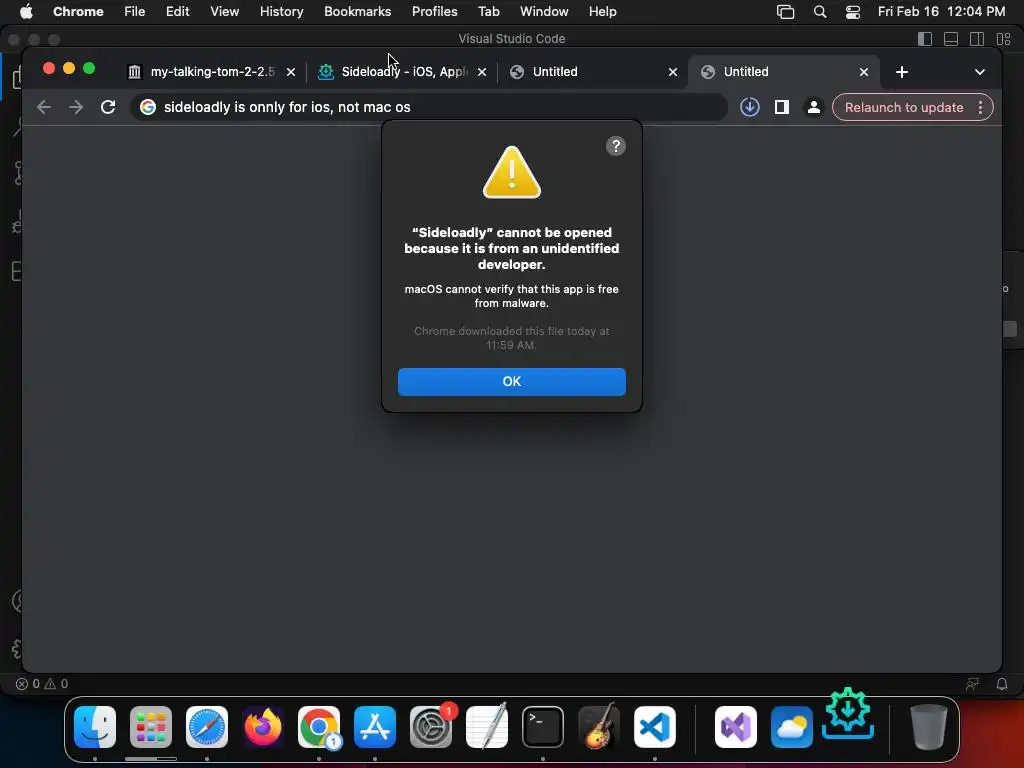Open Visual Studio Code from the Dock
1024x768 pixels.
[654, 727]
